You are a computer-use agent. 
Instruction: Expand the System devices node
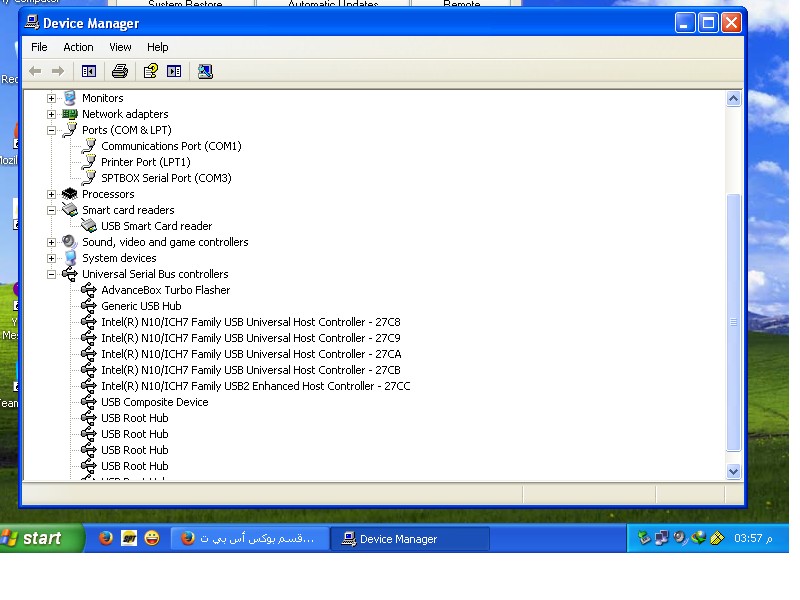tap(52, 258)
